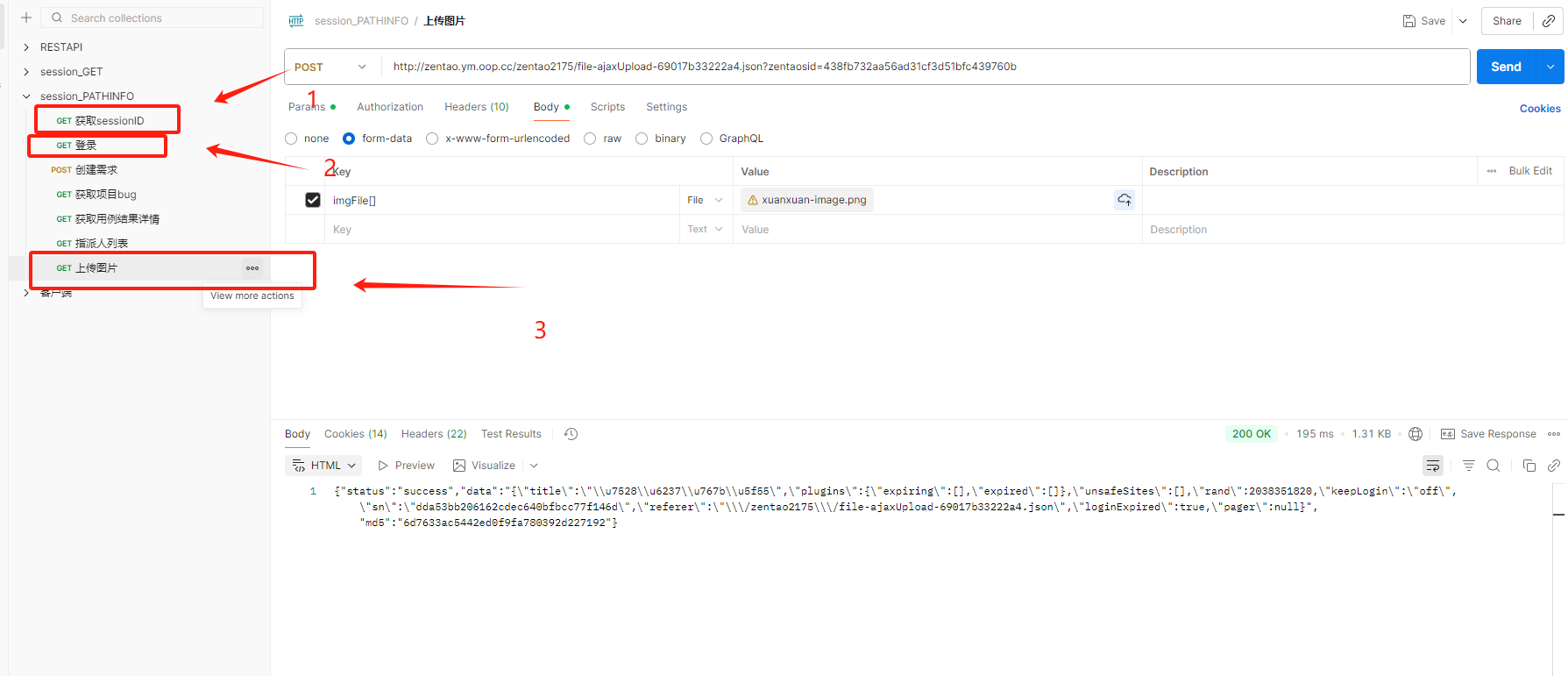
Task: Click the request URL field
Action: click(926, 67)
